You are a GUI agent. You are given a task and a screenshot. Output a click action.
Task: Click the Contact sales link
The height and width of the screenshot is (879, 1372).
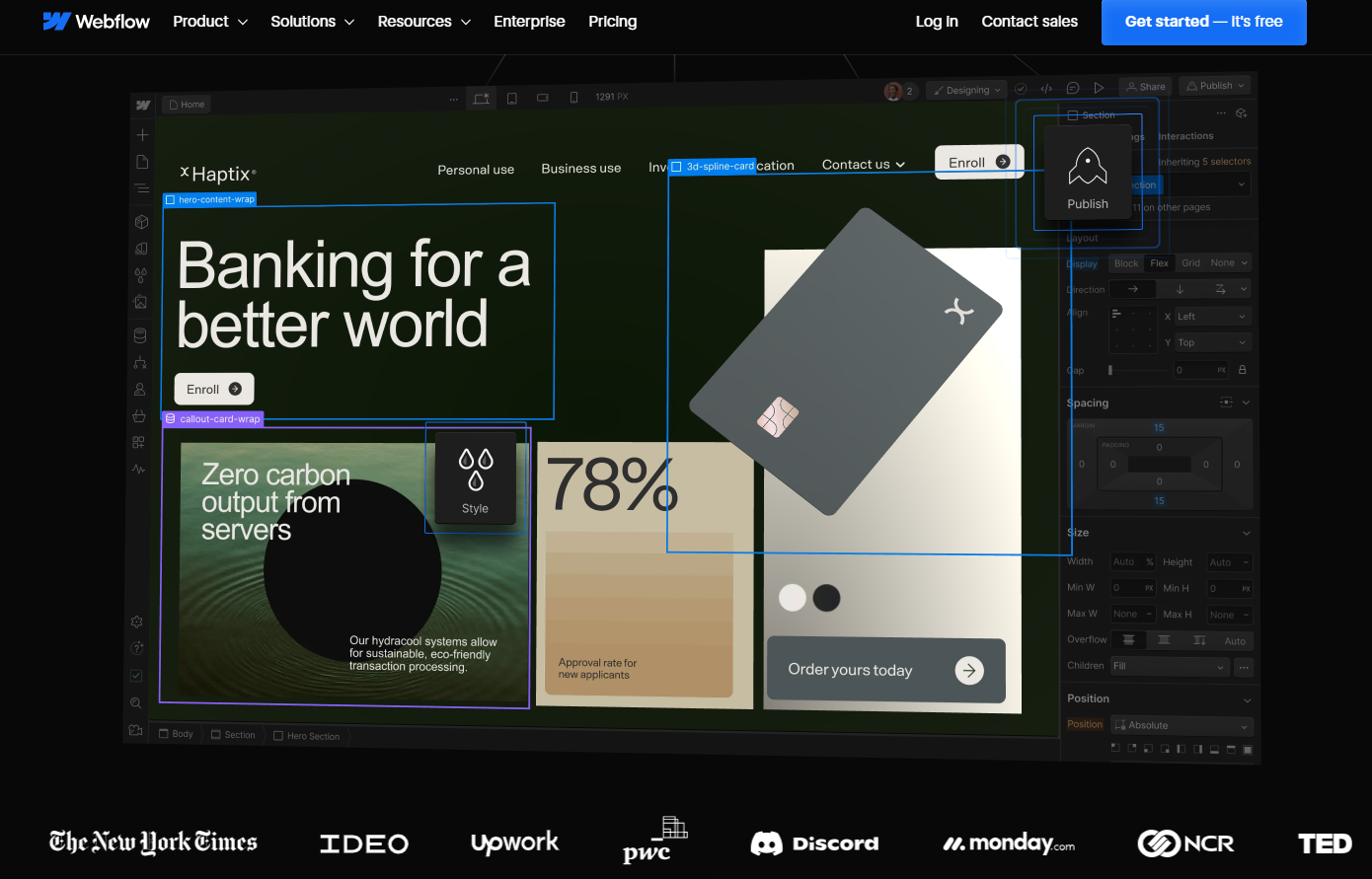[1029, 22]
